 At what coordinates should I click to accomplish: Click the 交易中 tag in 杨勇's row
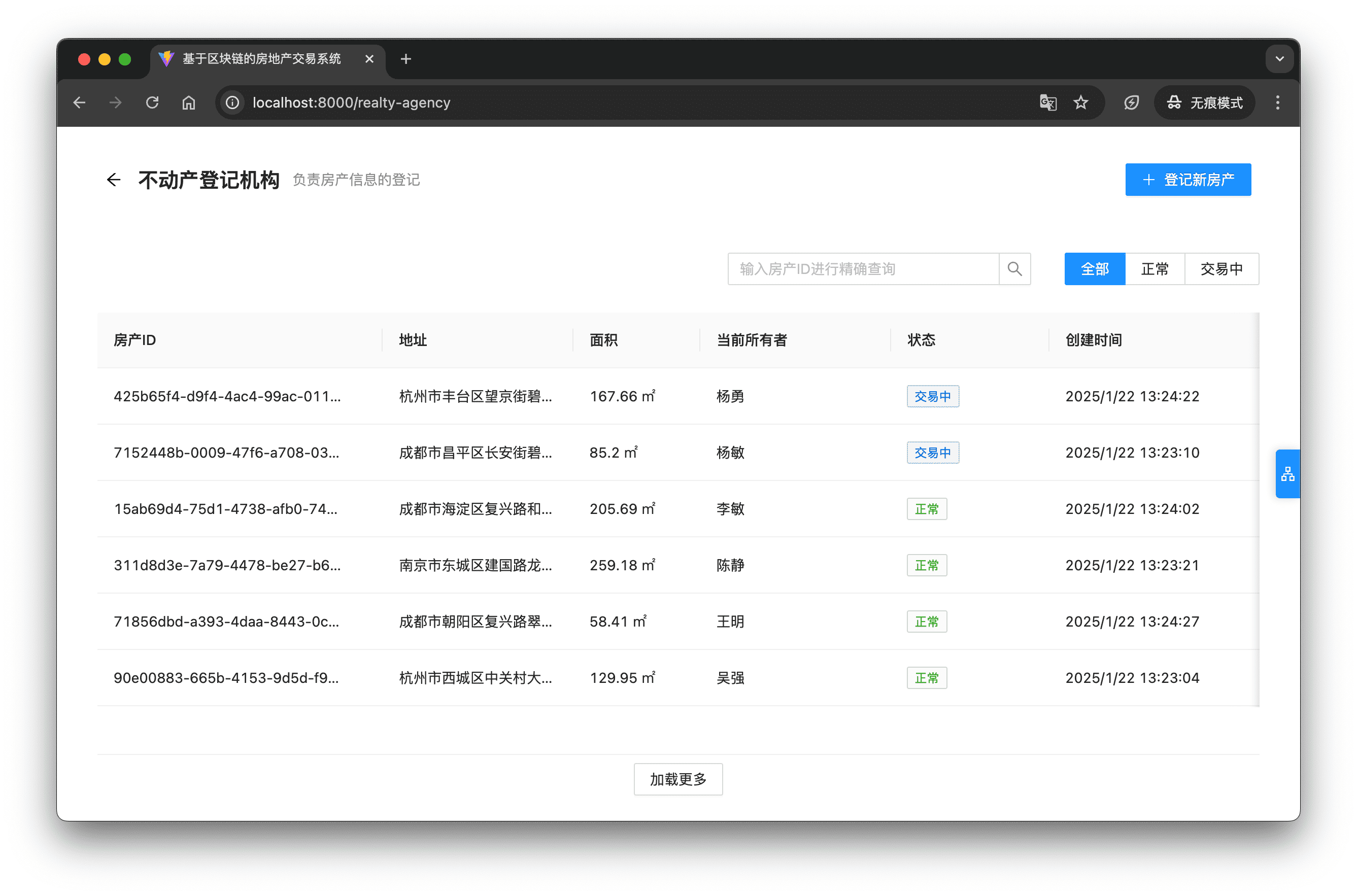click(933, 397)
